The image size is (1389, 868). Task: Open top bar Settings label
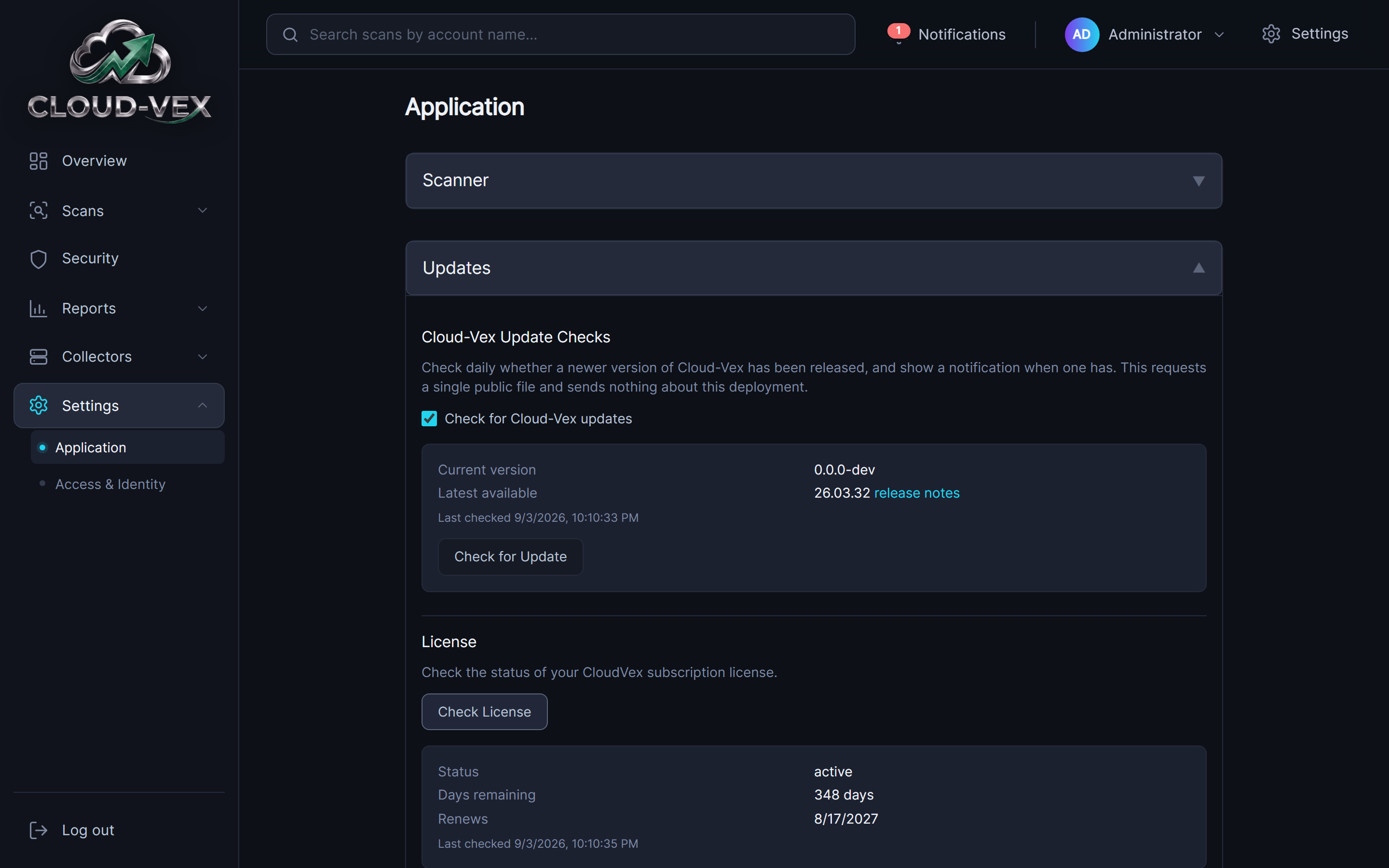tap(1320, 34)
